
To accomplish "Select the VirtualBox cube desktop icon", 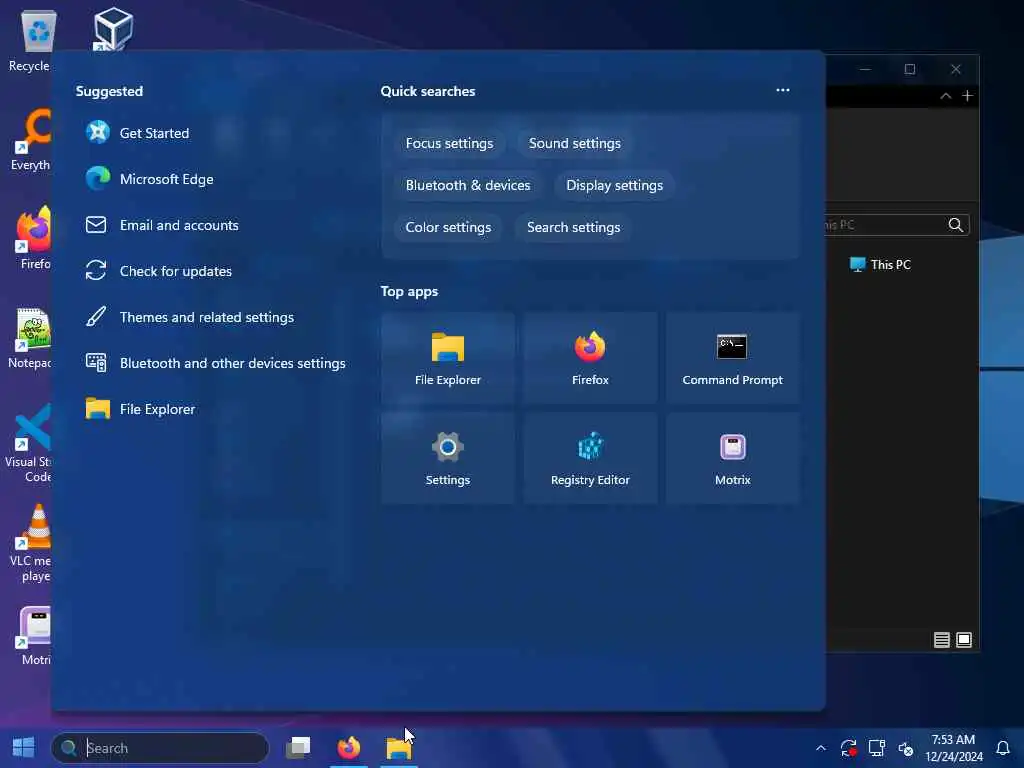I will [113, 28].
